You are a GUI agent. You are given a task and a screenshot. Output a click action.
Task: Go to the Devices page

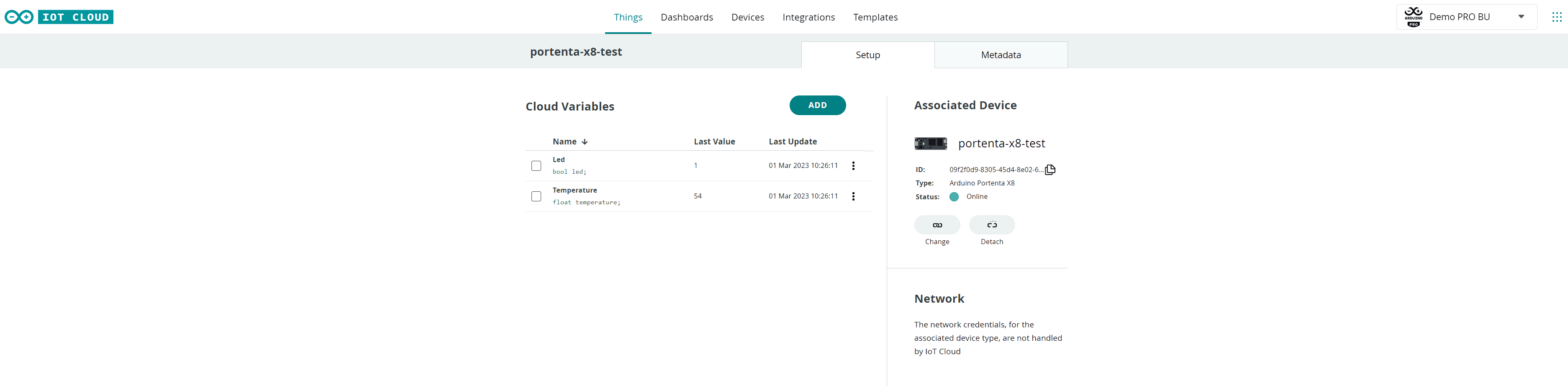click(x=747, y=17)
